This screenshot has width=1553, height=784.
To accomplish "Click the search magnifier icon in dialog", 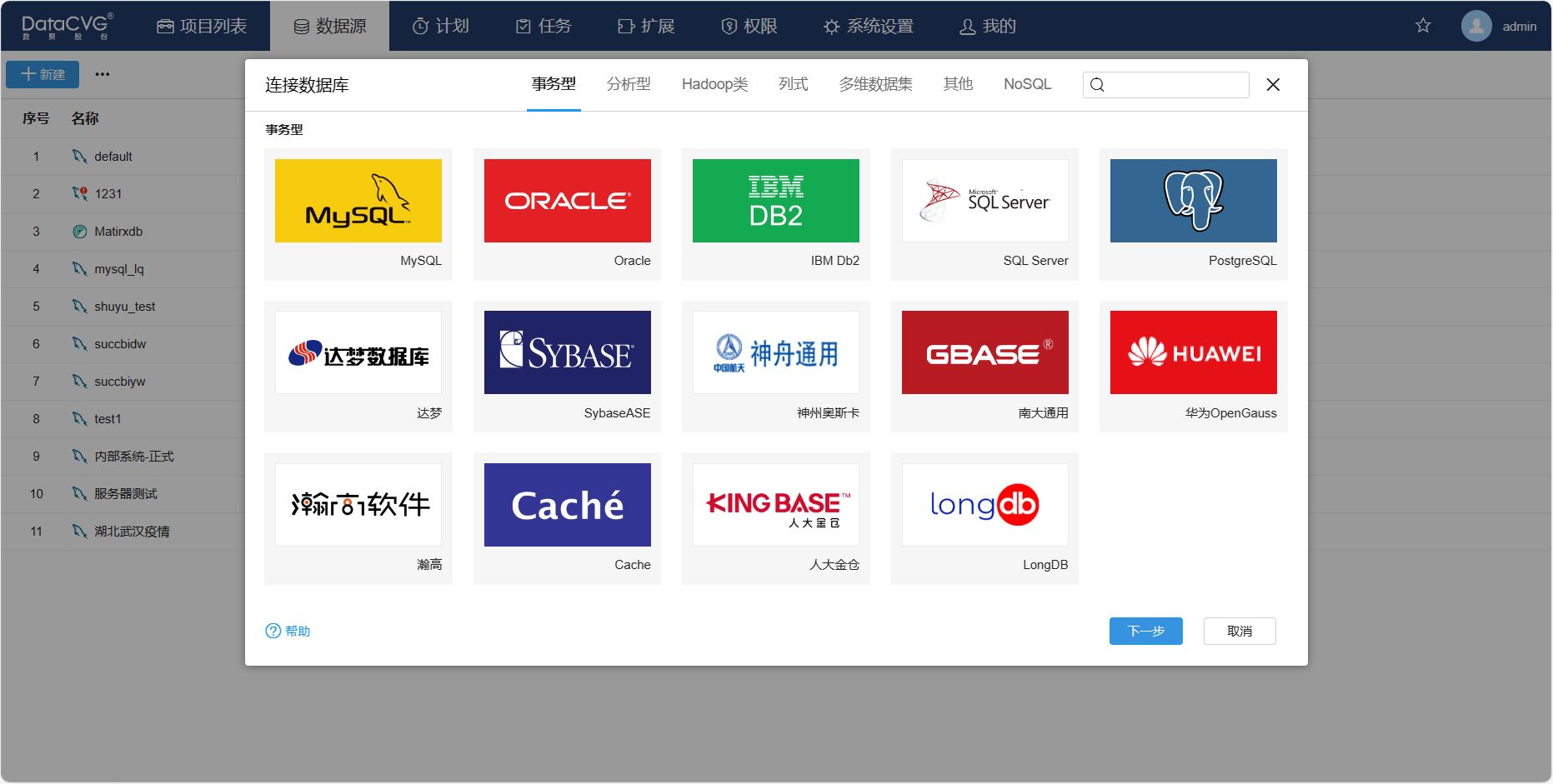I will click(x=1097, y=85).
